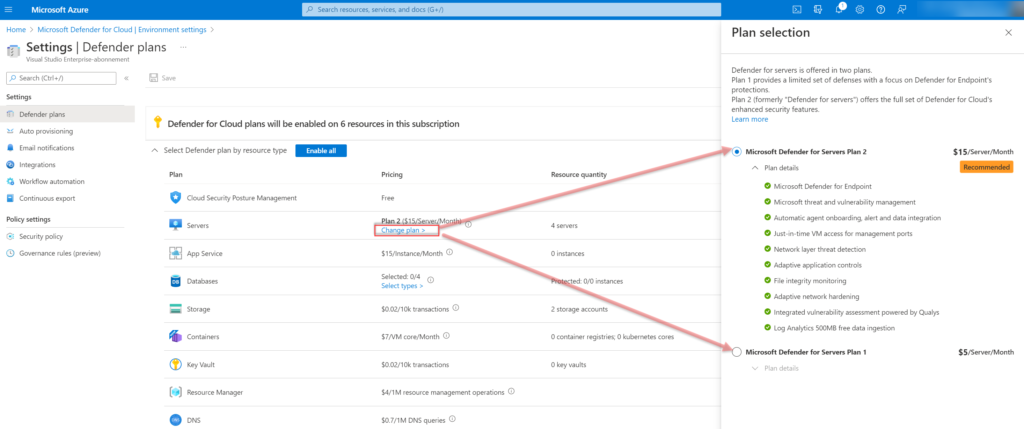1024x429 pixels.
Task: Click the Microsoft Azure logo text
Action: 60,9
